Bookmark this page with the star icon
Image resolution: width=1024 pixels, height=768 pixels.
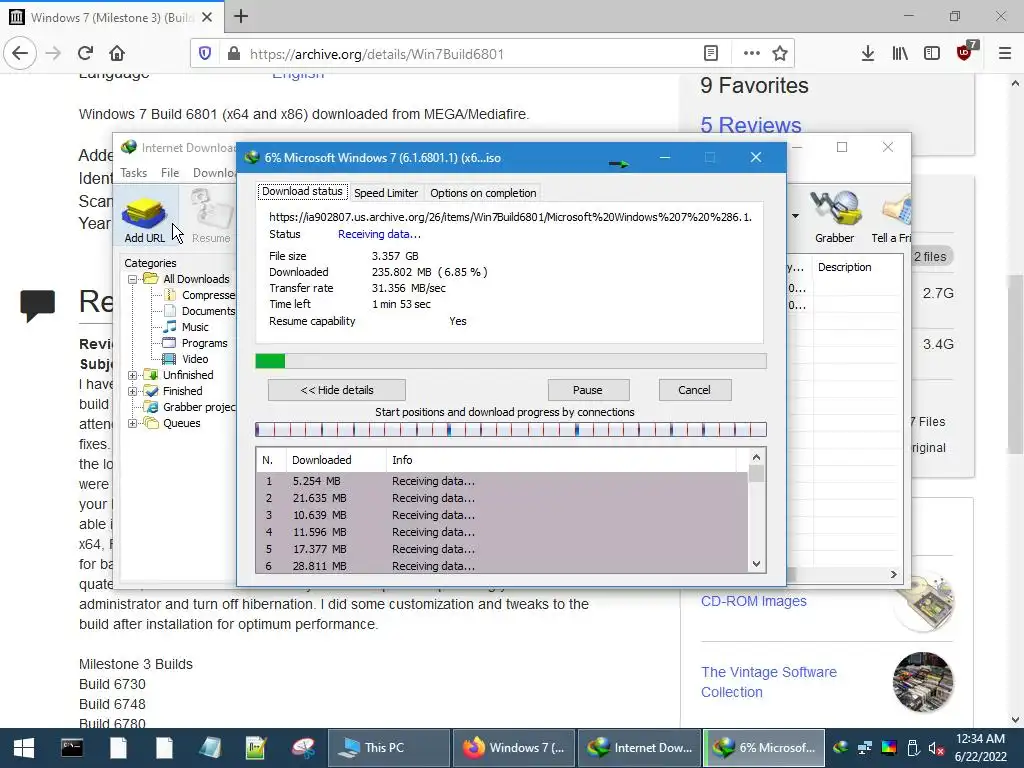780,54
